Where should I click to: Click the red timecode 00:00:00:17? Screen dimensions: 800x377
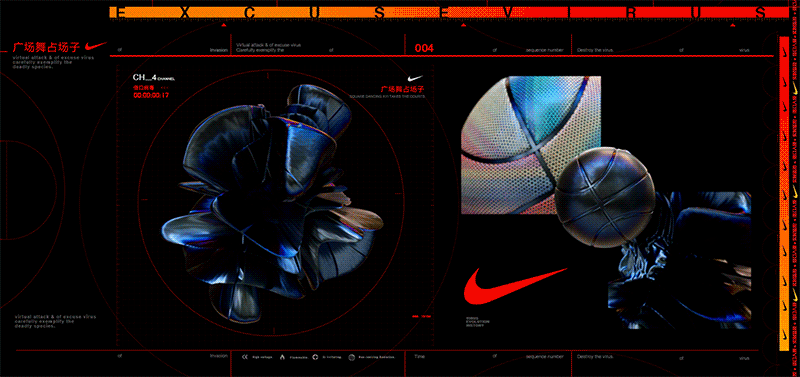pyautogui.click(x=151, y=95)
